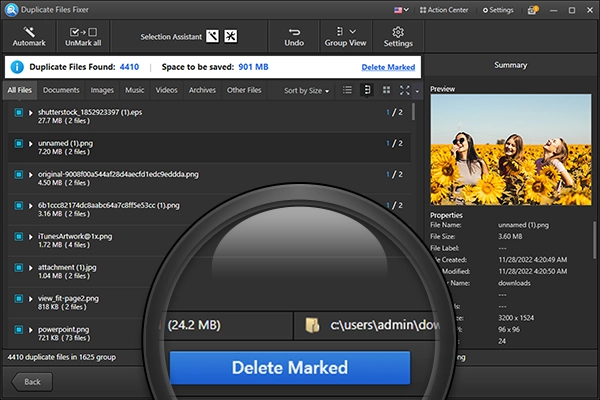The width and height of the screenshot is (600, 400).
Task: Click the sunflower preview image
Action: pyautogui.click(x=511, y=150)
